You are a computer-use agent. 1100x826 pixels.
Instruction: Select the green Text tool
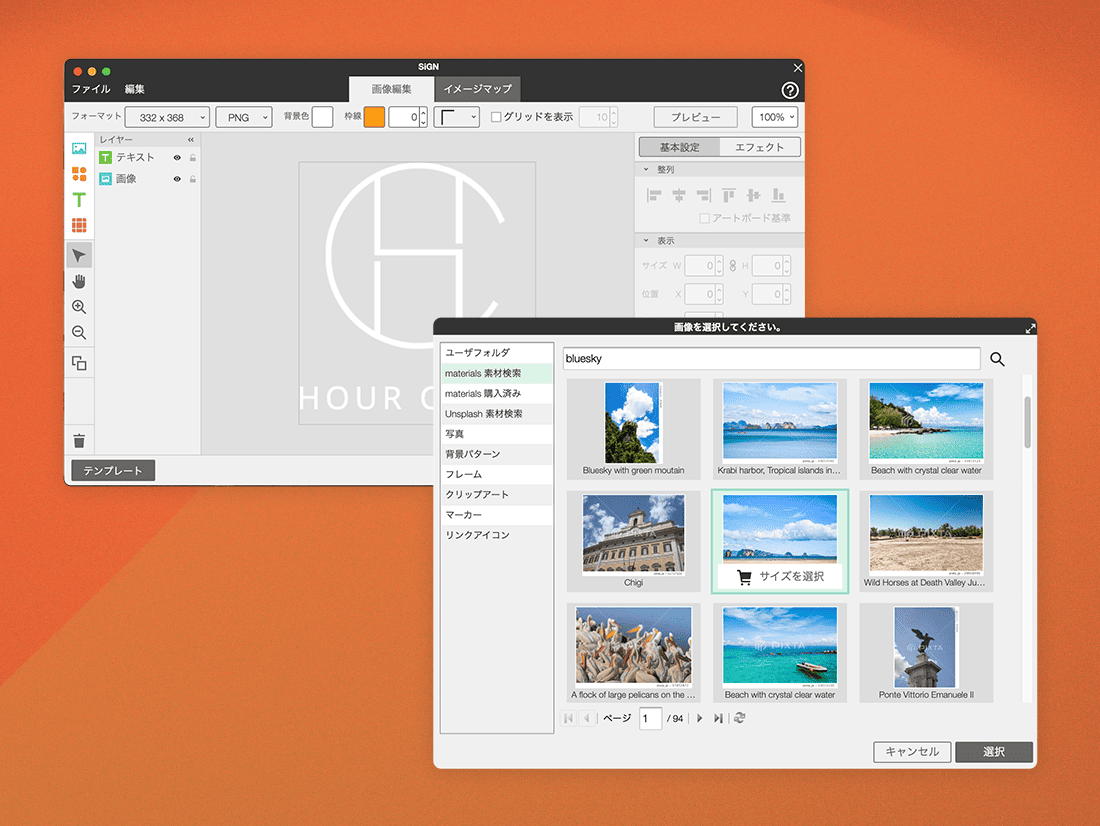(79, 200)
